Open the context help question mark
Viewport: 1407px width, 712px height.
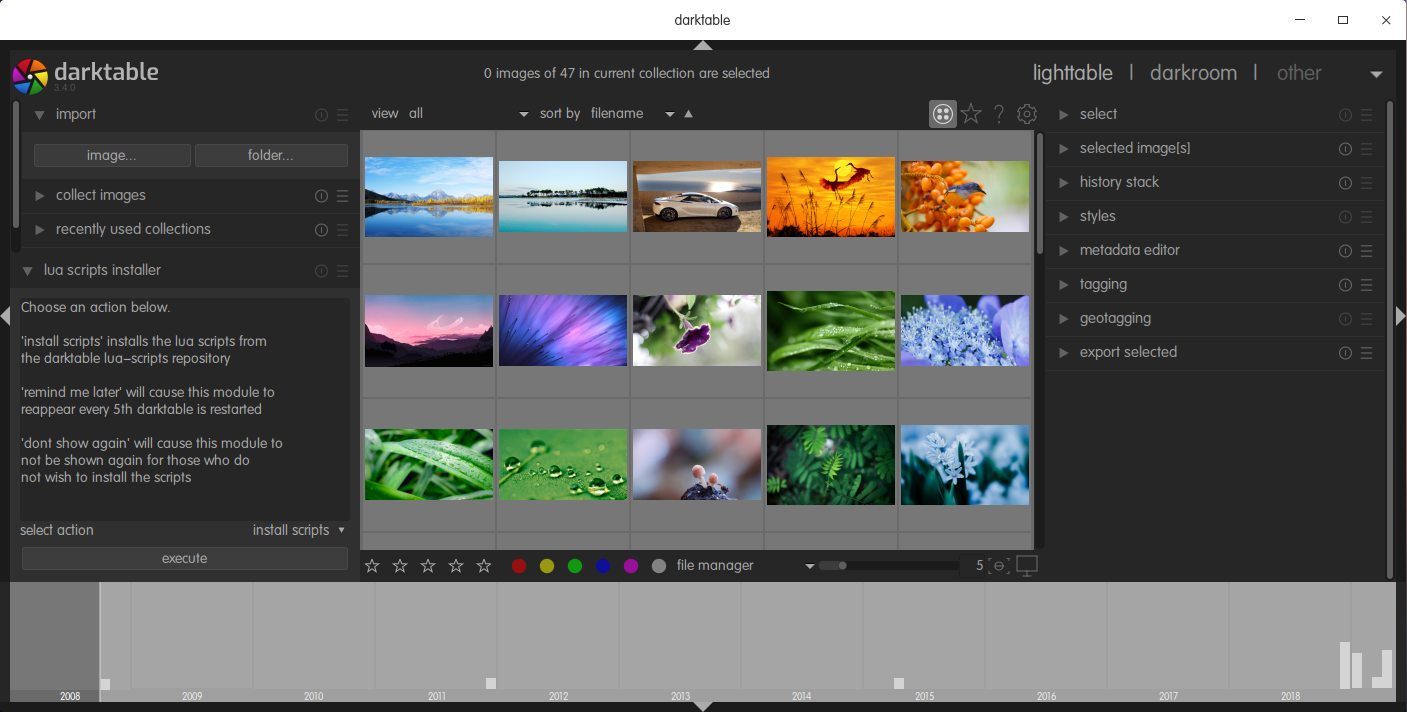[999, 114]
